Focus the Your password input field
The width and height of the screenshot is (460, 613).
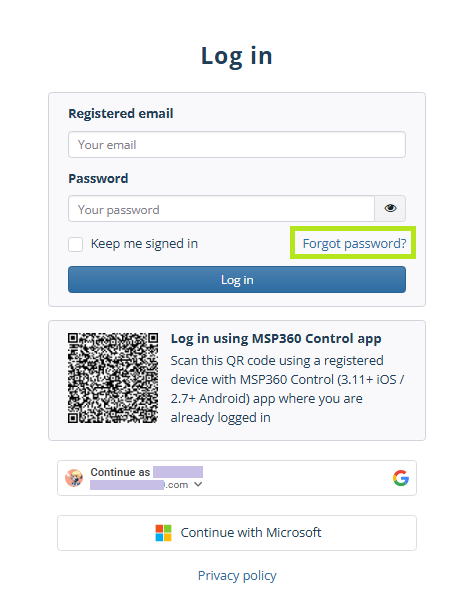click(x=222, y=209)
